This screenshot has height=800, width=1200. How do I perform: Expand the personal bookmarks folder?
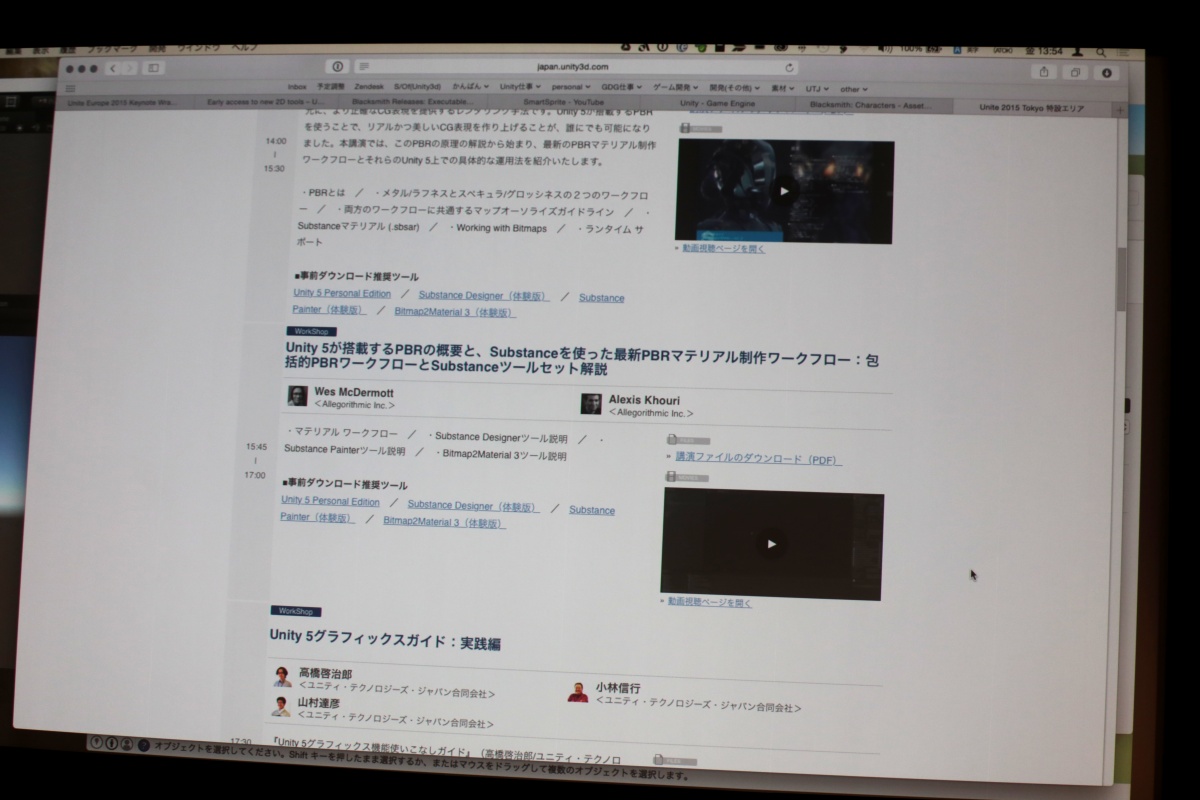click(x=571, y=87)
